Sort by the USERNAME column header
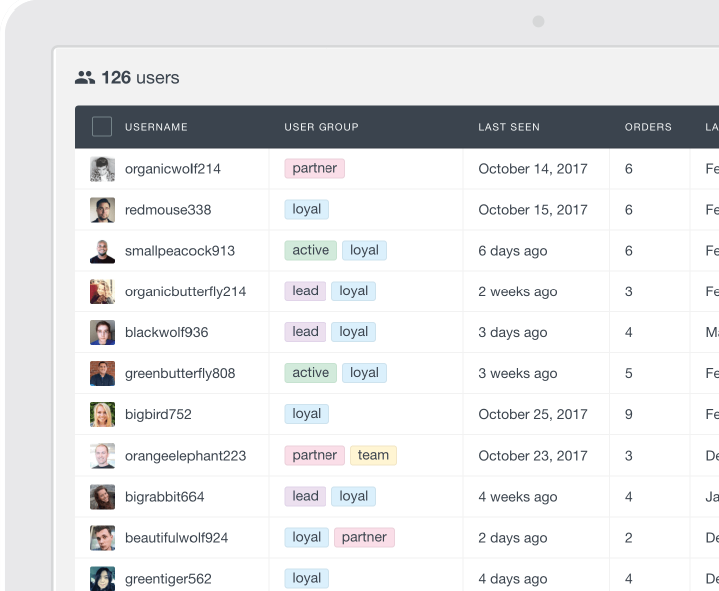719x591 pixels. click(156, 127)
